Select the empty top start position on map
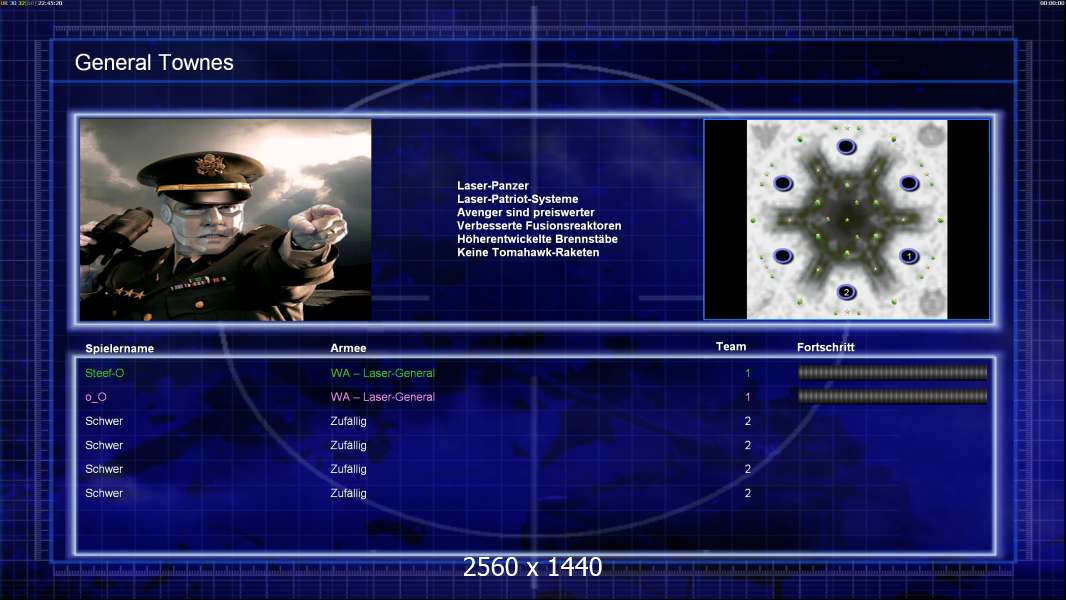This screenshot has height=600, width=1066. 846,147
